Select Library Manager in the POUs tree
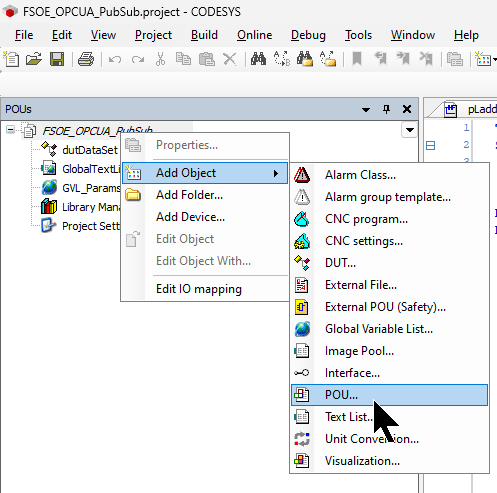This screenshot has width=497, height=493. [91, 207]
